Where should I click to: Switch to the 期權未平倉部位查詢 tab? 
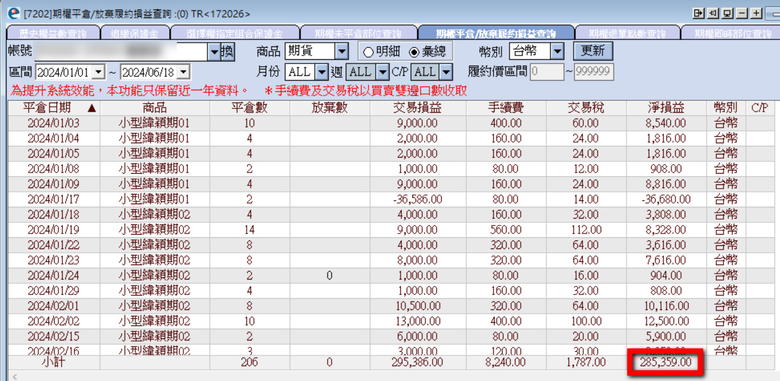pyautogui.click(x=358, y=34)
